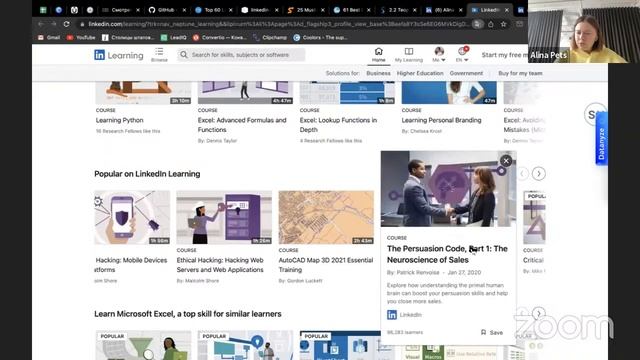640x360 pixels.
Task: Click By: Dennis Taylor under Advanced Formulas
Action: pos(217,140)
